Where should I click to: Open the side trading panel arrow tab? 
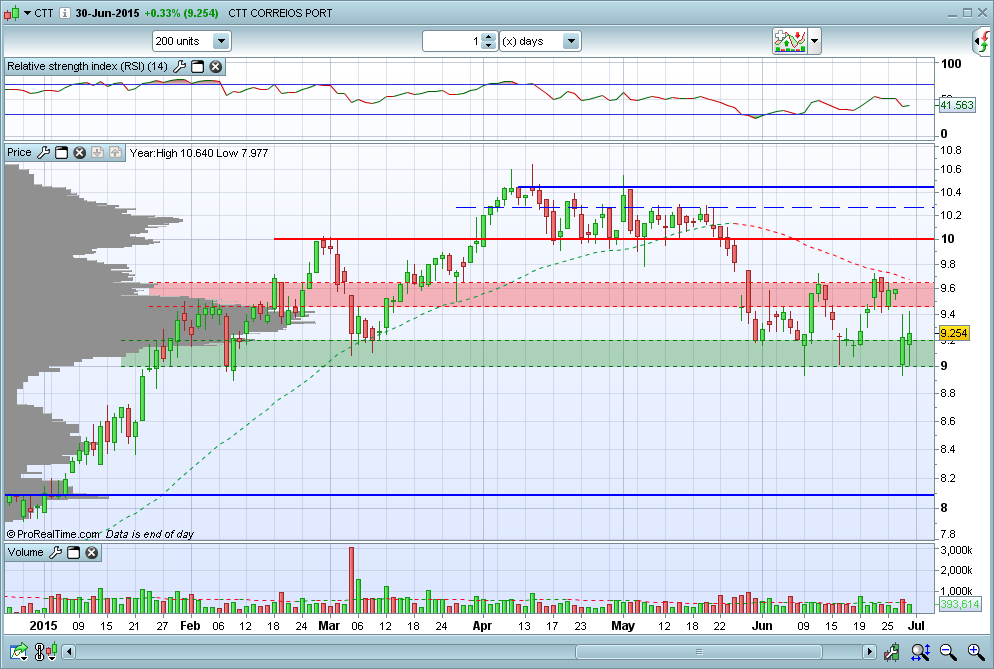tap(982, 42)
